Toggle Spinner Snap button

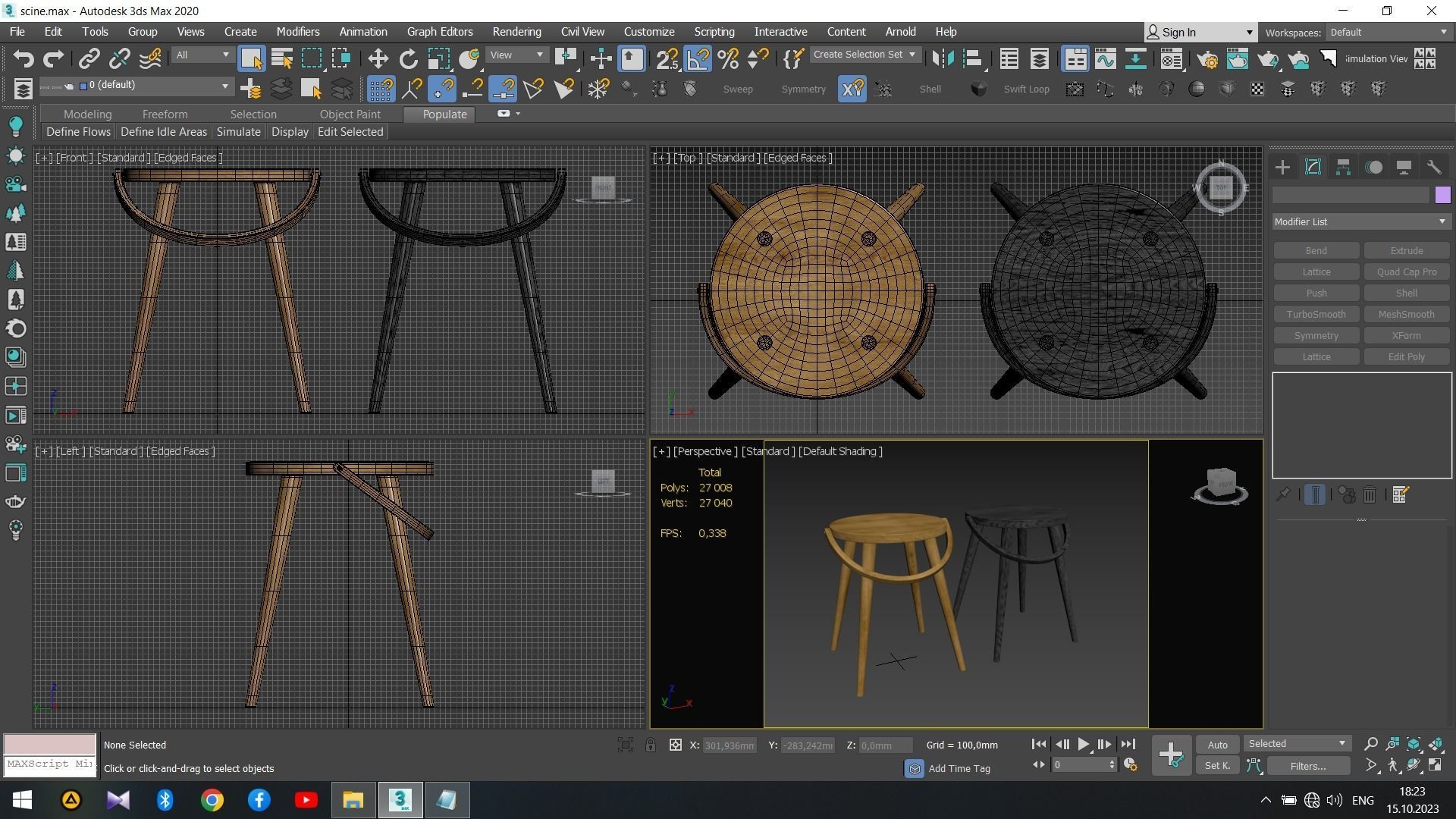[x=758, y=58]
